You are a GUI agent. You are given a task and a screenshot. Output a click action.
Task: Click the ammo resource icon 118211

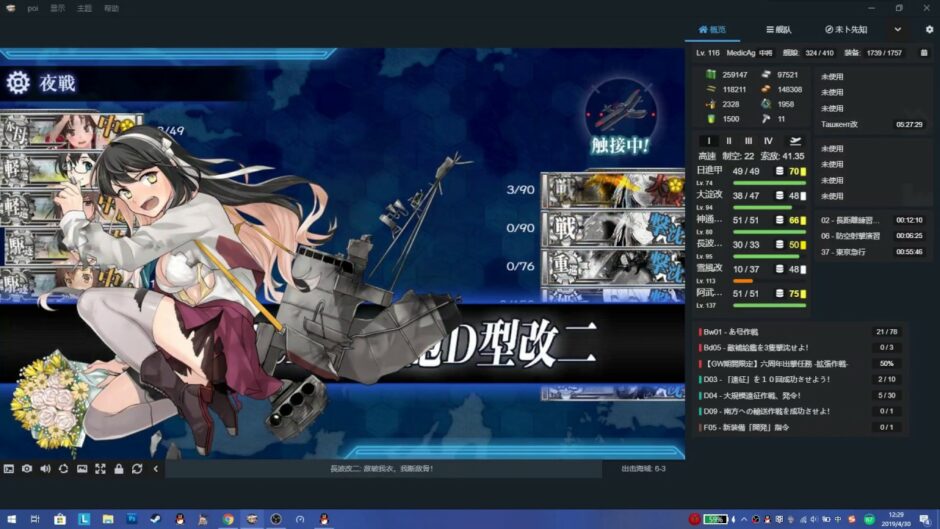(x=711, y=89)
